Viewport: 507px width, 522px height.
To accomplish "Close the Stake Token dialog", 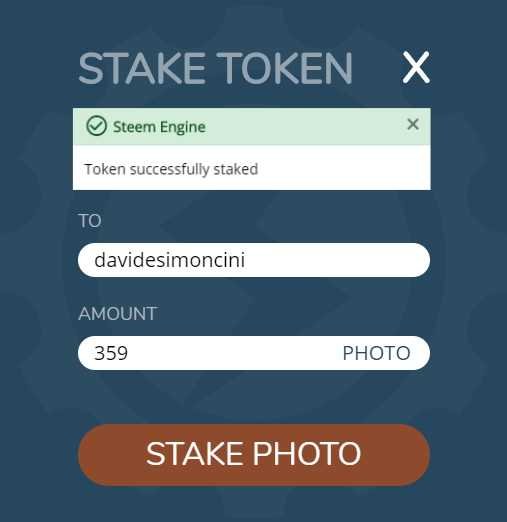I will (416, 67).
